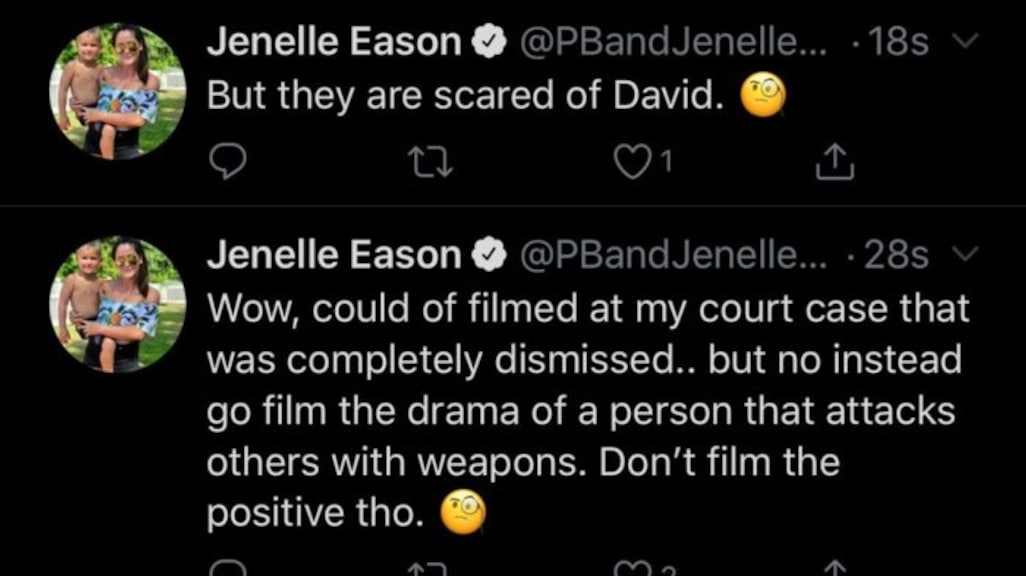Tap the avatar beside the court case tweet

click(x=118, y=303)
